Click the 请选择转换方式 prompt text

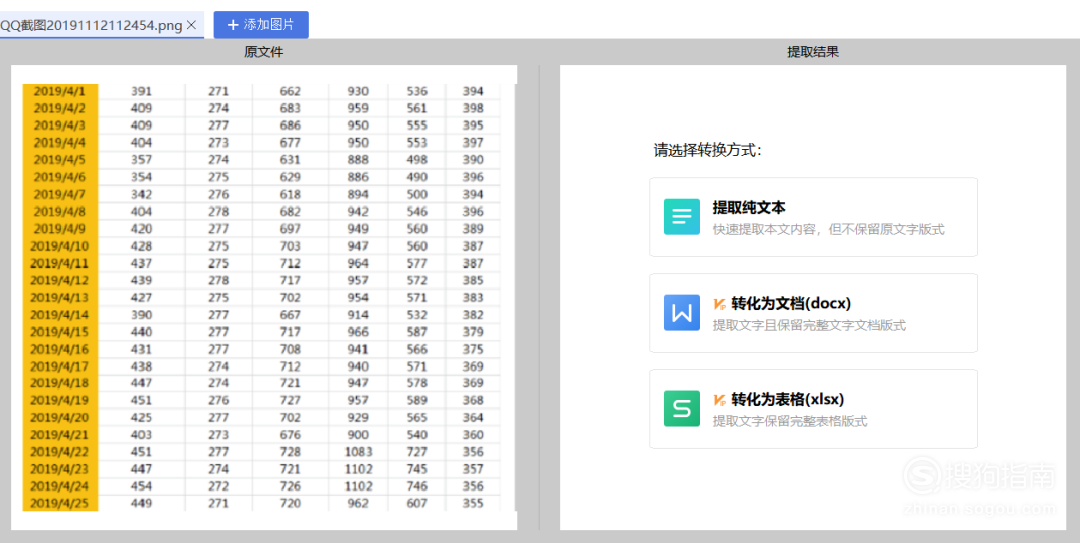click(707, 150)
